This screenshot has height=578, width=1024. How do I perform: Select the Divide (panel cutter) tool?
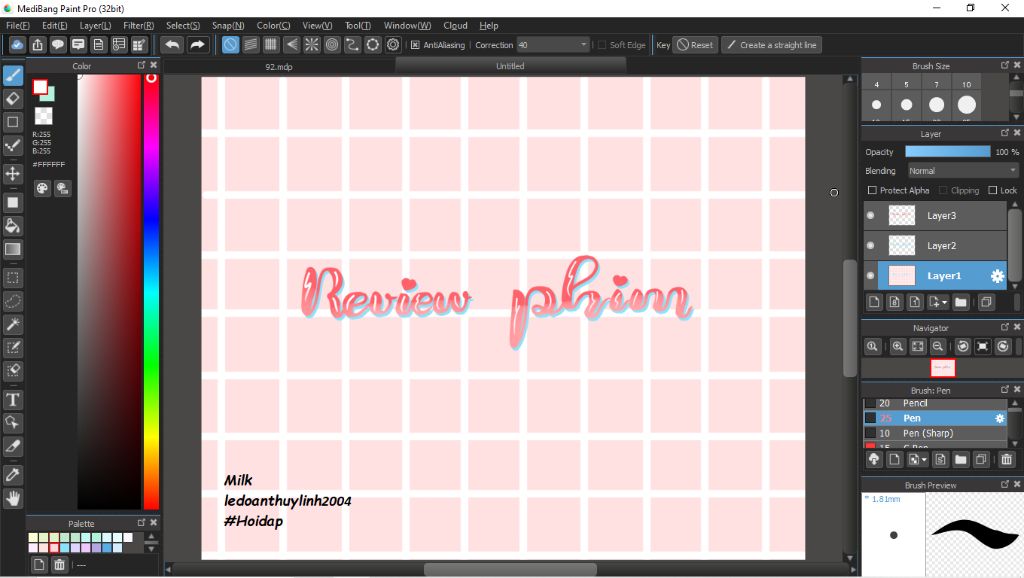[12, 446]
